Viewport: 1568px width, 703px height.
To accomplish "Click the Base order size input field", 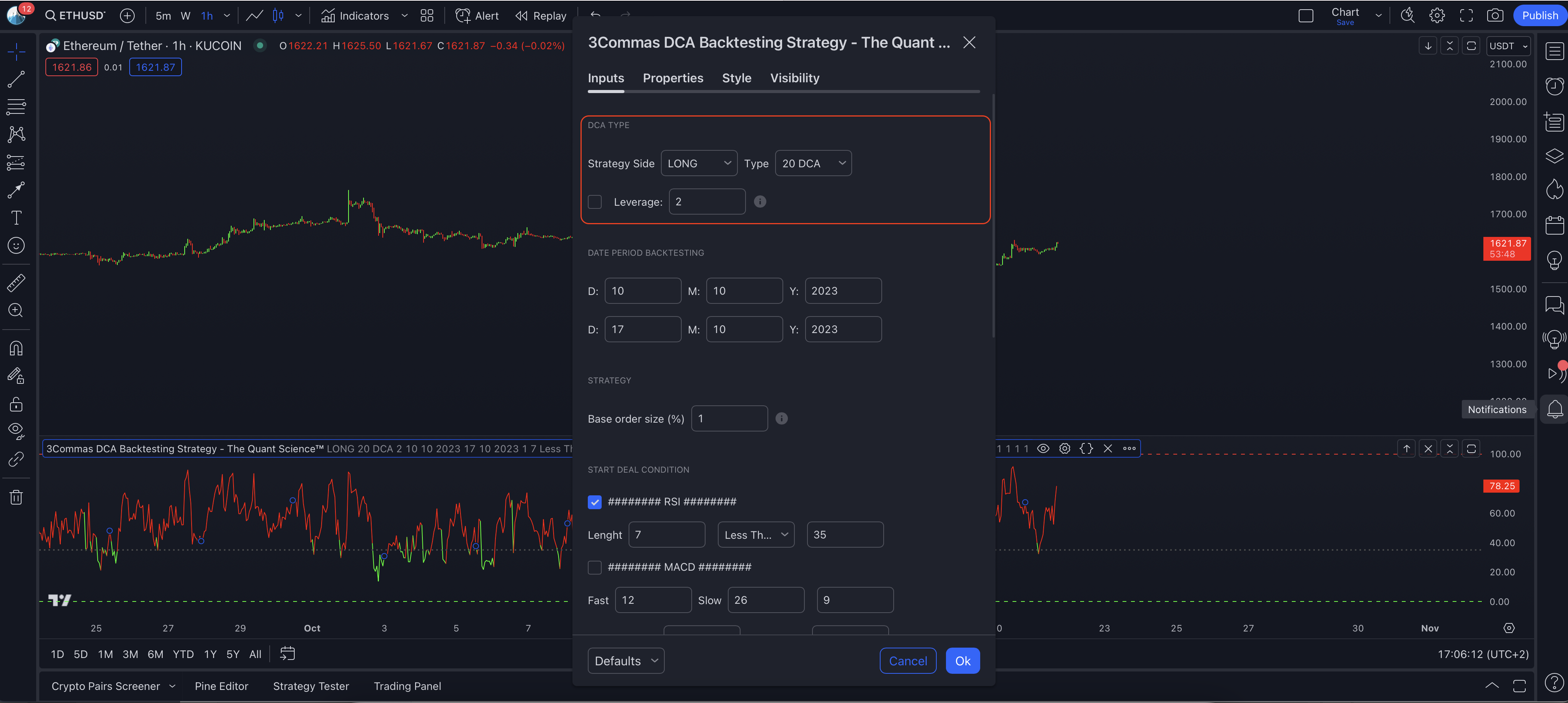I will [729, 419].
